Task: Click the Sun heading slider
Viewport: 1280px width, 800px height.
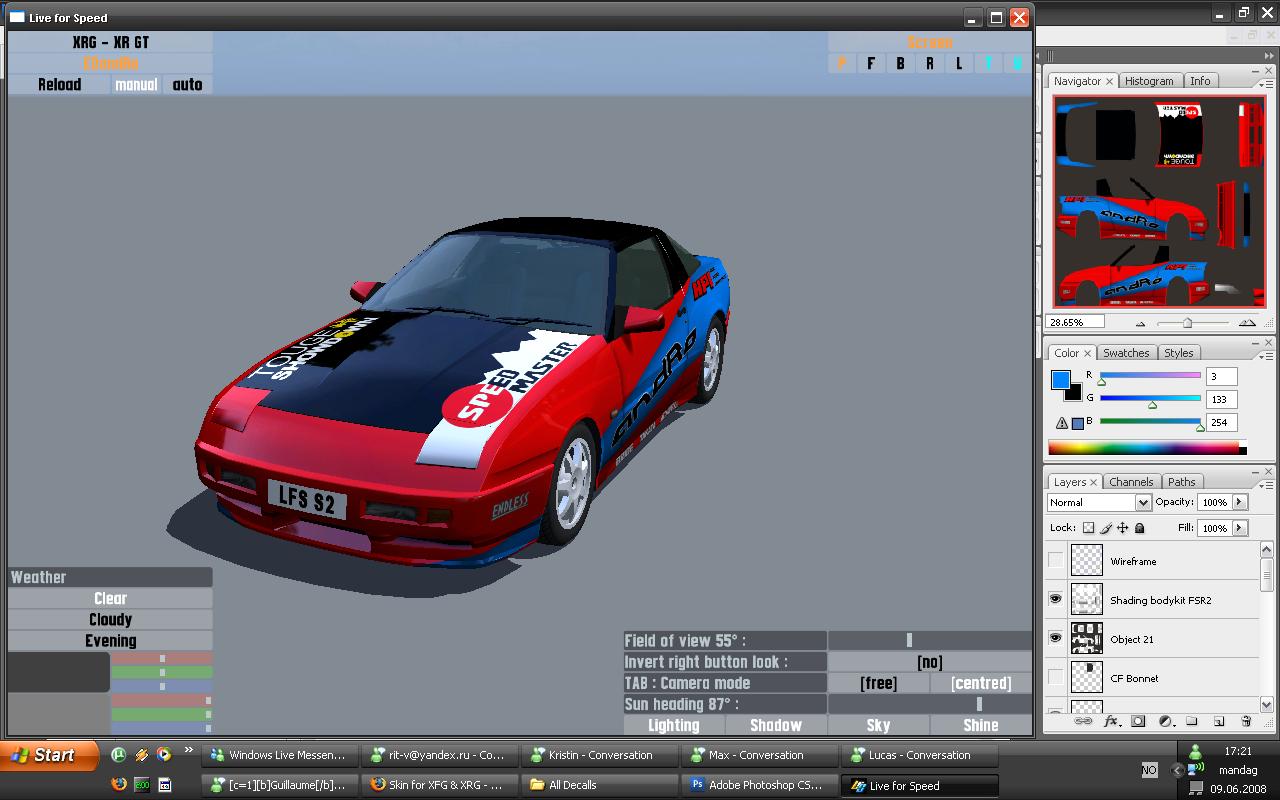Action: [930, 705]
